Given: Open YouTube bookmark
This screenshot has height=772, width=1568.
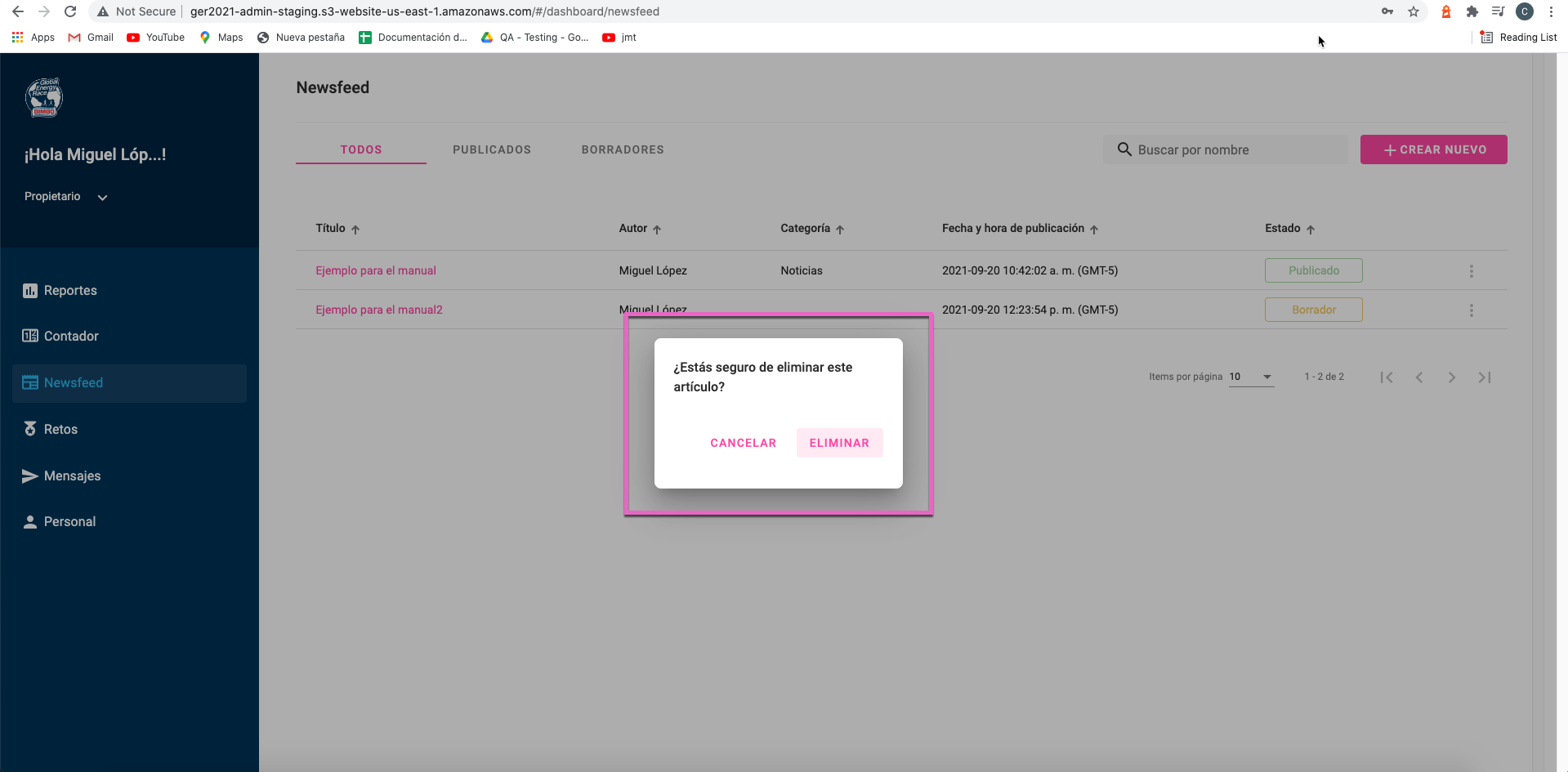Looking at the screenshot, I should (x=156, y=38).
